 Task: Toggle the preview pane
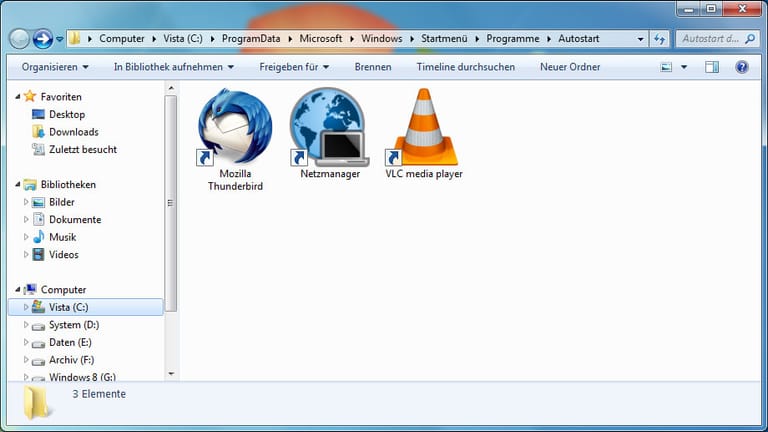click(x=712, y=67)
